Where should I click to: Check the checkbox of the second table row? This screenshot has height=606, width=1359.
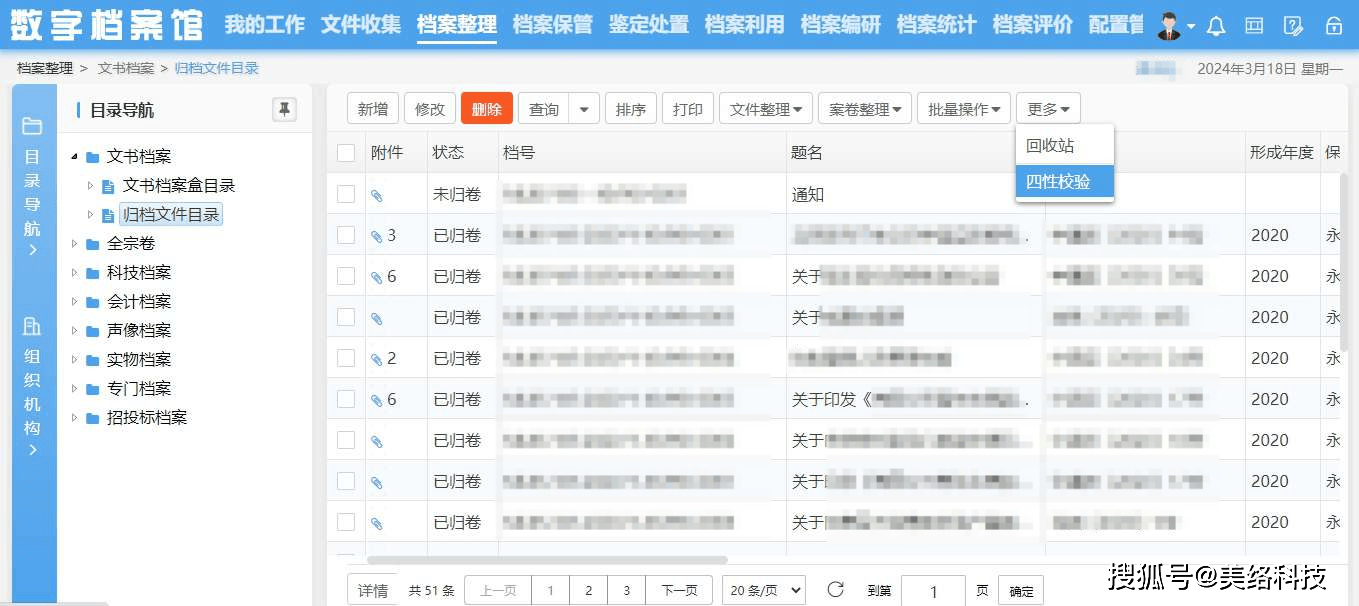tap(345, 235)
